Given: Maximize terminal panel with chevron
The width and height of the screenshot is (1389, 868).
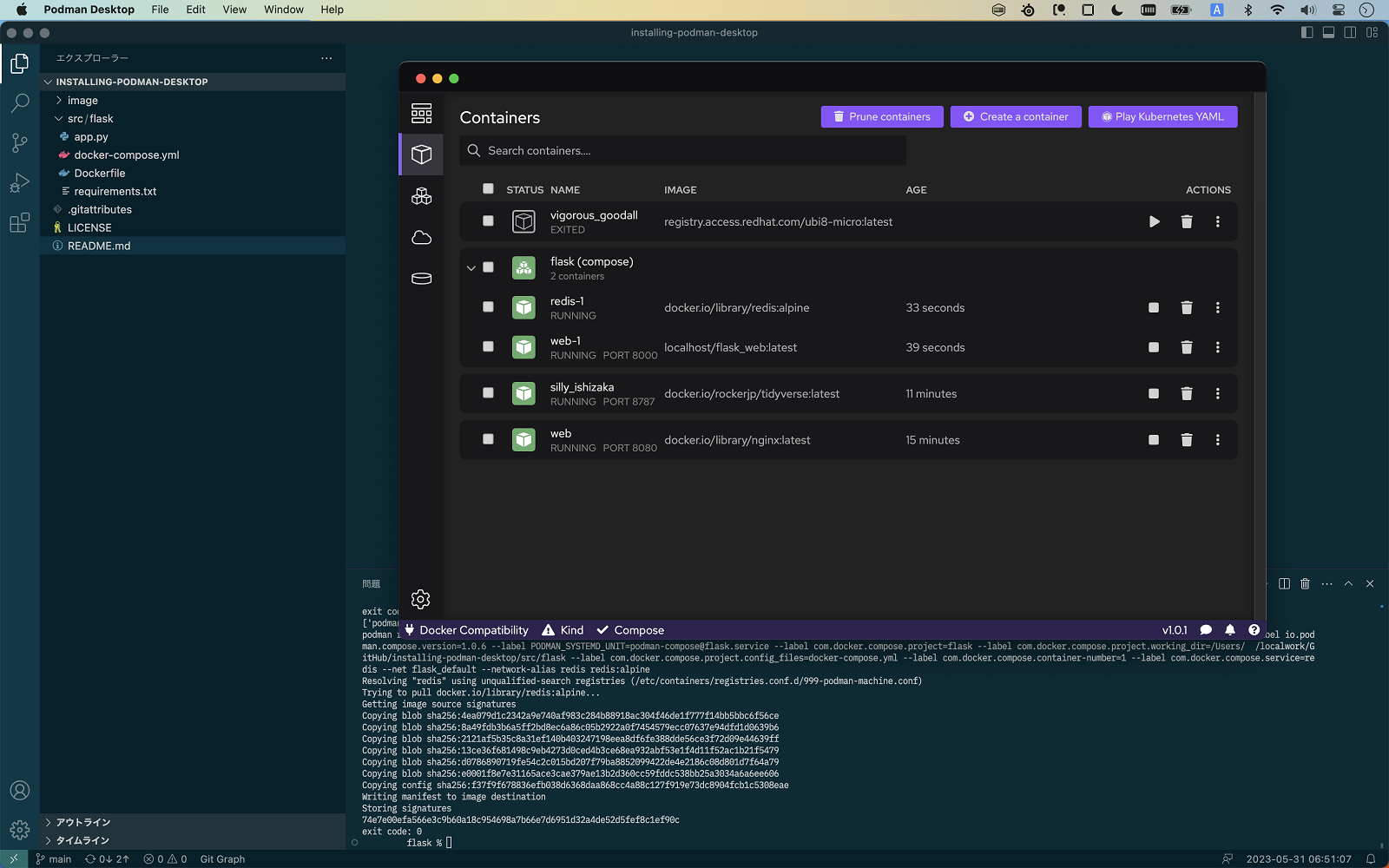Looking at the screenshot, I should pyautogui.click(x=1348, y=584).
